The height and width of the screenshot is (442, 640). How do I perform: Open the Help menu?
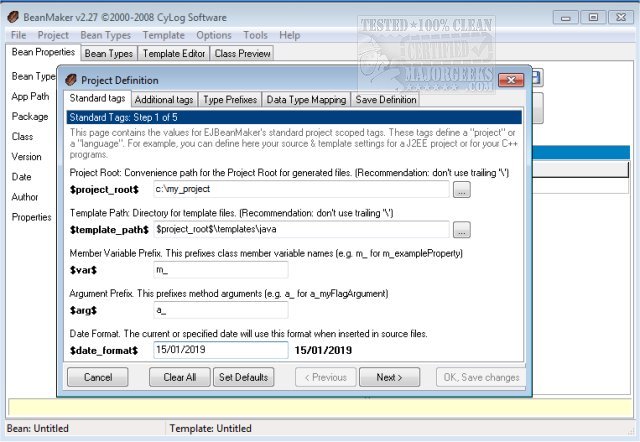tap(290, 35)
